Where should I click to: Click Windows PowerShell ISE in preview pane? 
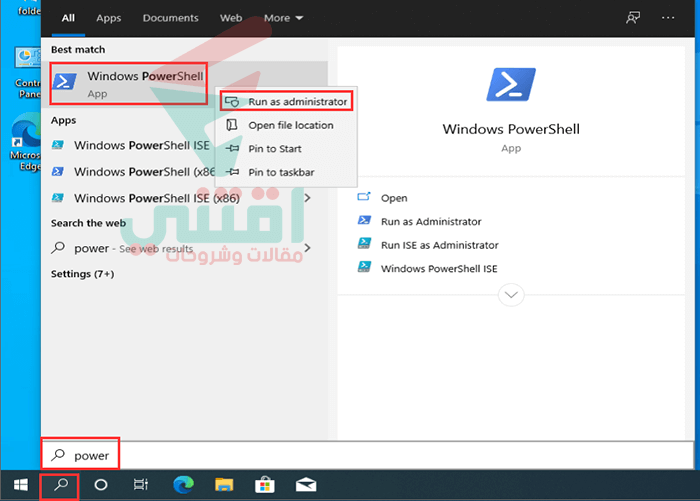tap(439, 269)
